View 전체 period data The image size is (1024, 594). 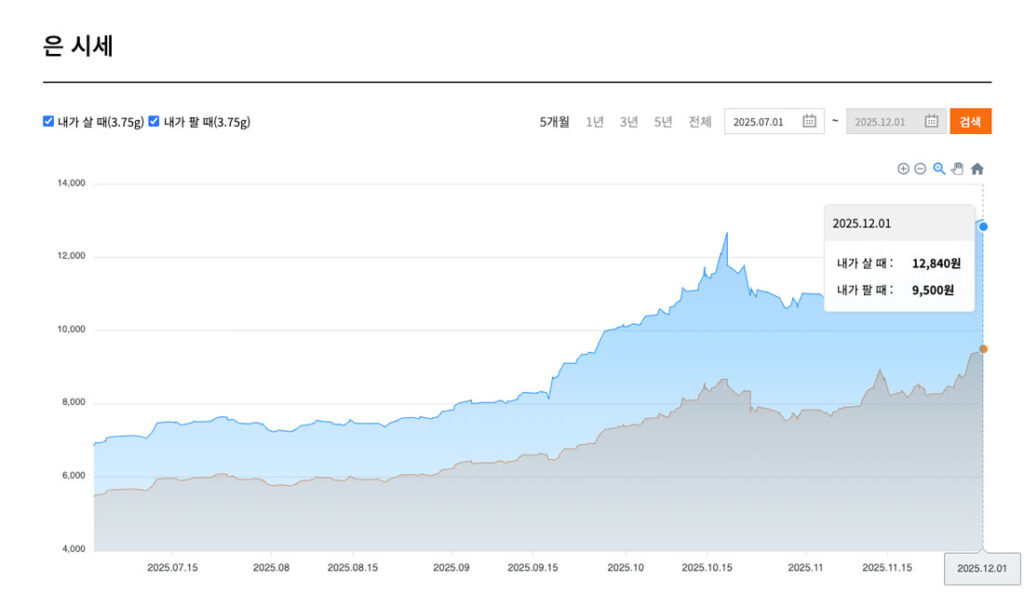pyautogui.click(x=700, y=122)
